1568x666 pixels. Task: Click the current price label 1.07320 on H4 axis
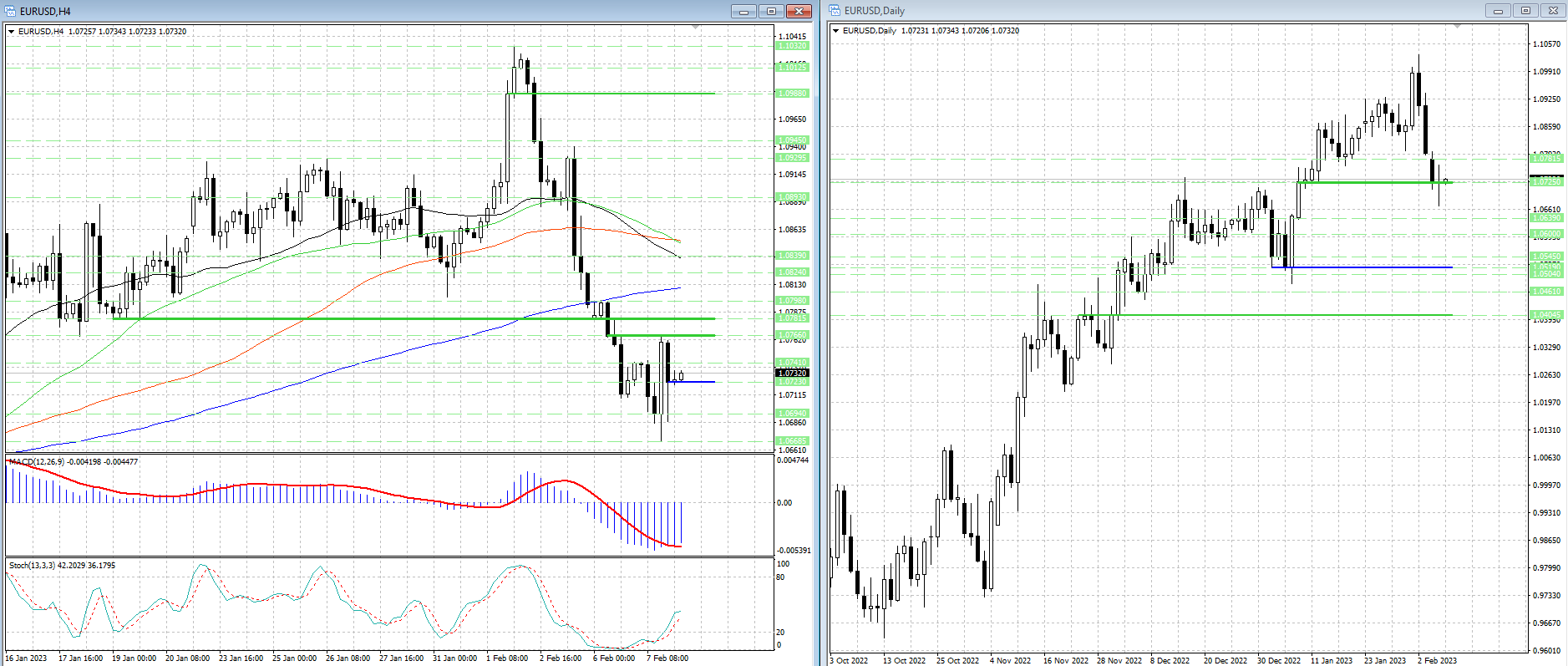(x=793, y=374)
